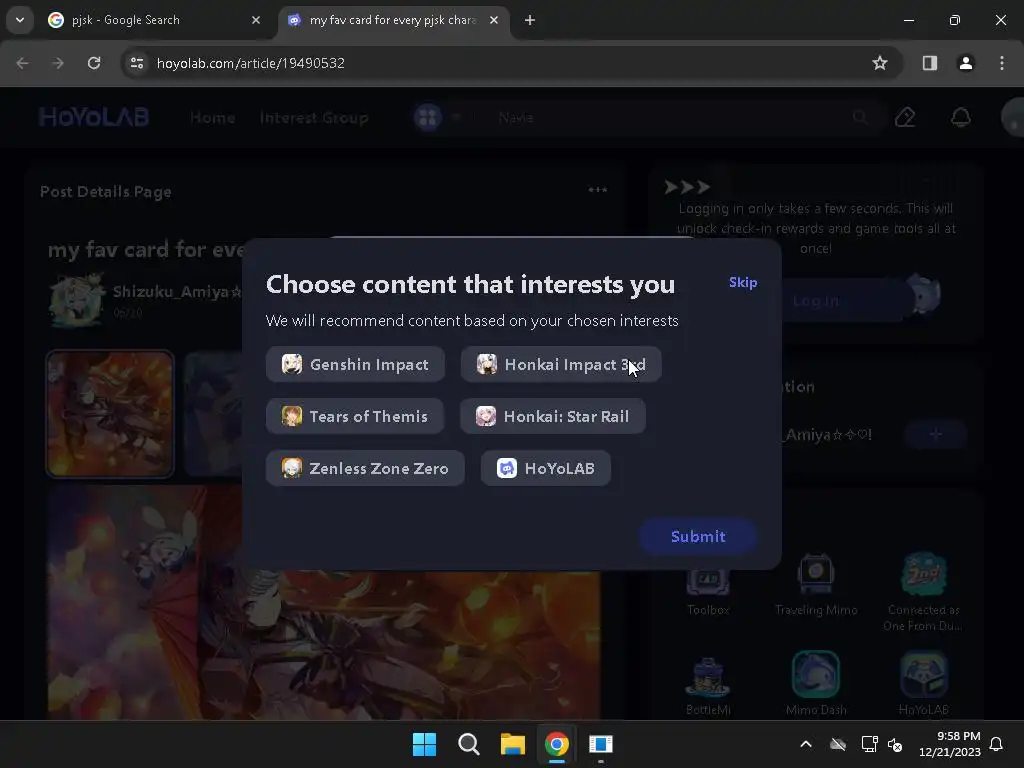Open the Windows Start menu
Image resolution: width=1024 pixels, height=768 pixels.
(424, 744)
